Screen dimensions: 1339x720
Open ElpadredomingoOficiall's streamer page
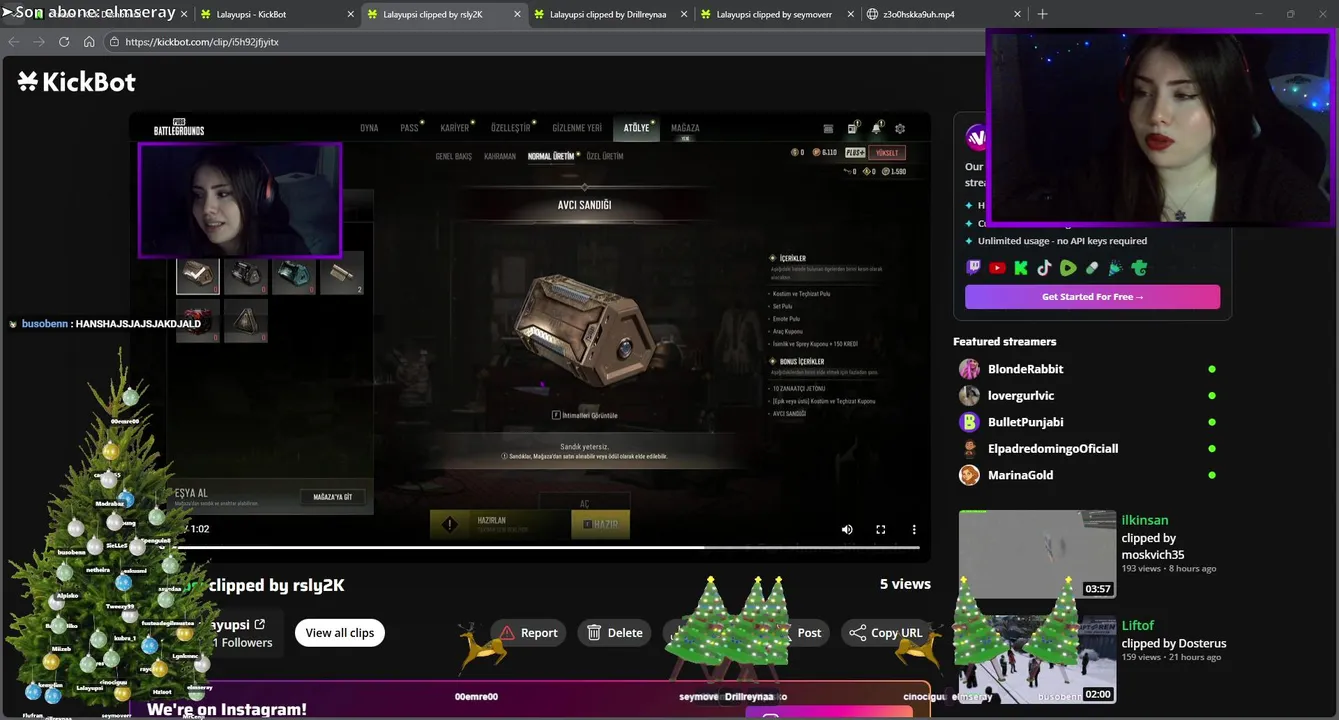(1053, 449)
